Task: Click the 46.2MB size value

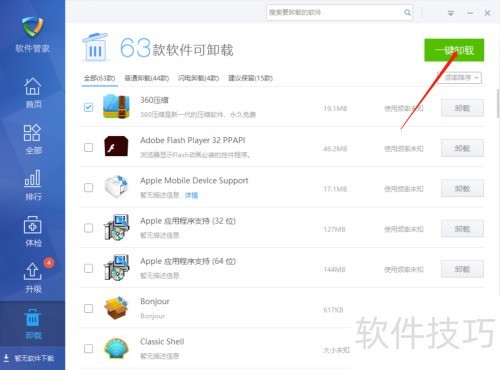Action: click(335, 149)
